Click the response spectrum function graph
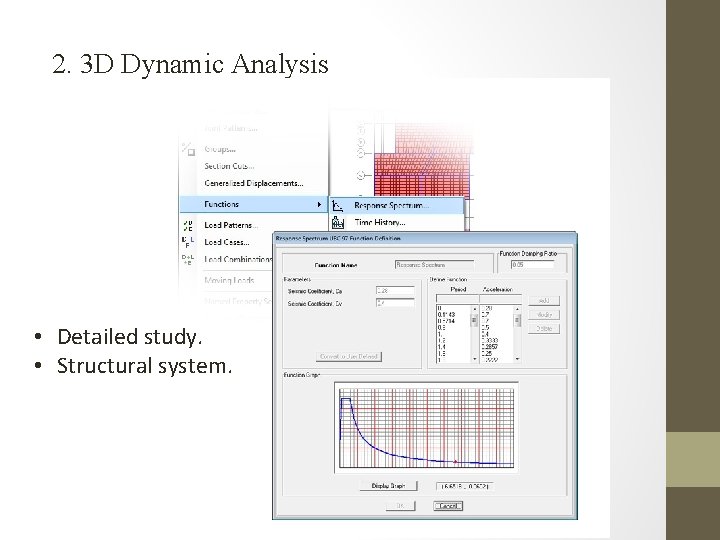 click(x=427, y=428)
